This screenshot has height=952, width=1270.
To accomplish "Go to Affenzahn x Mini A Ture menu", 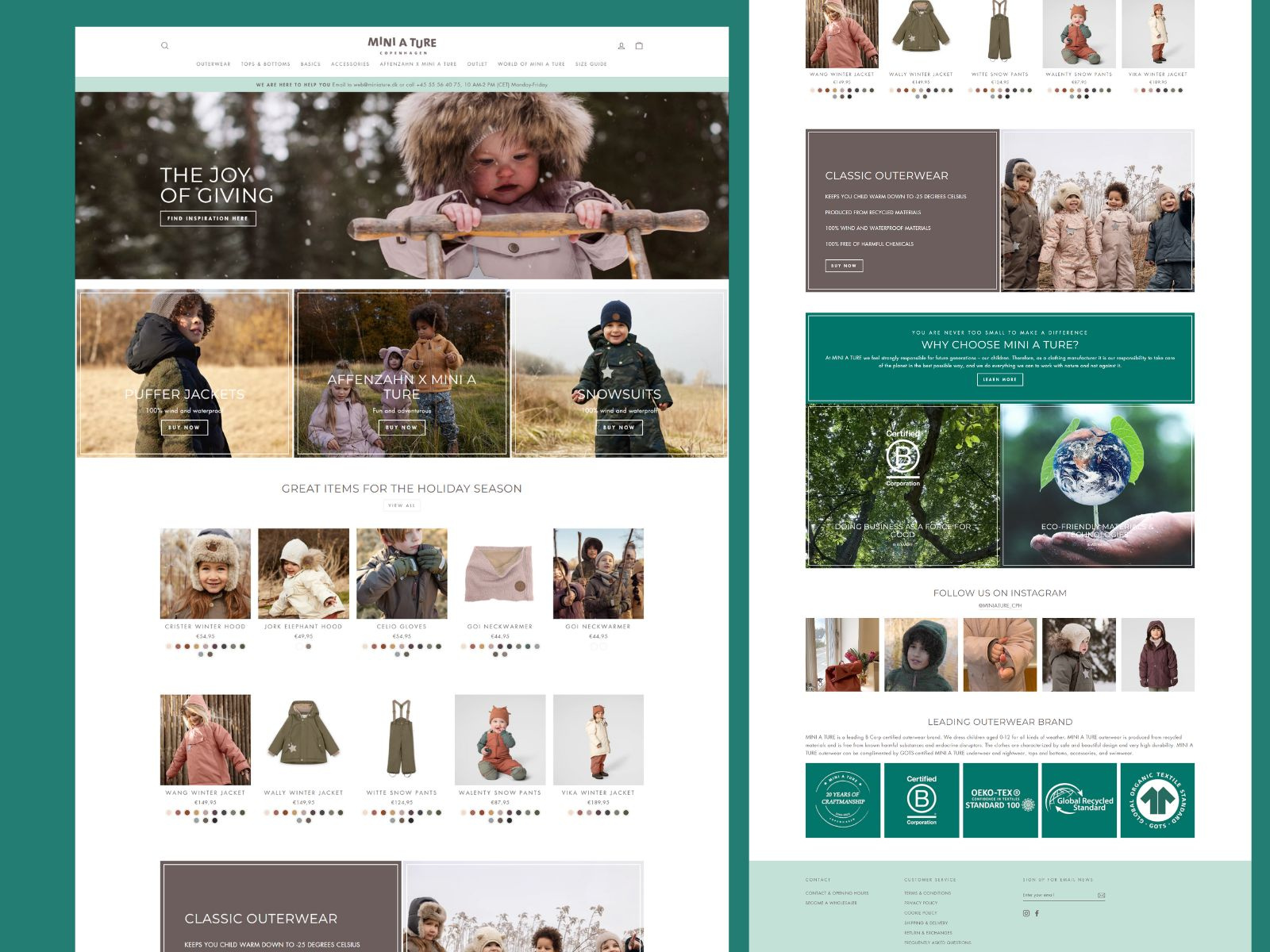I will point(418,64).
